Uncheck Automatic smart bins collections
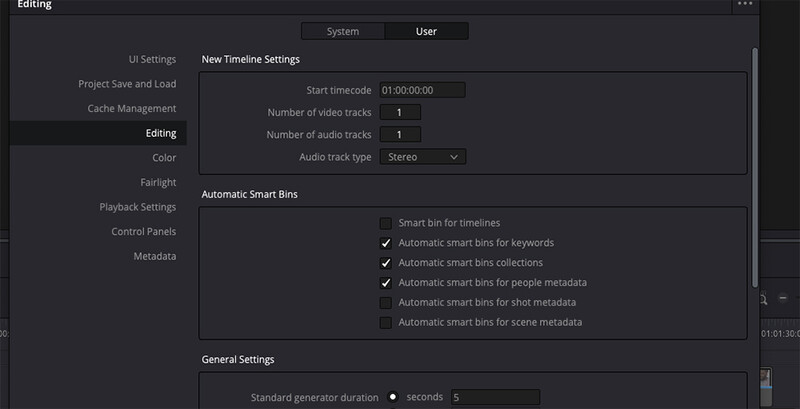 [x=386, y=263]
